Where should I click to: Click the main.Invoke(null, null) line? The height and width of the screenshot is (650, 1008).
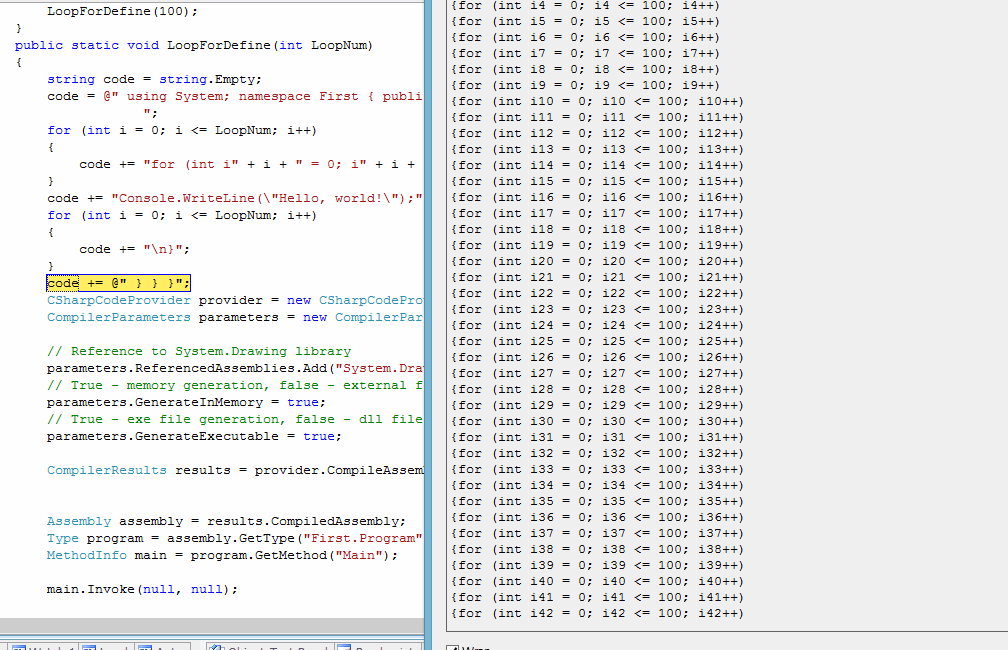142,589
